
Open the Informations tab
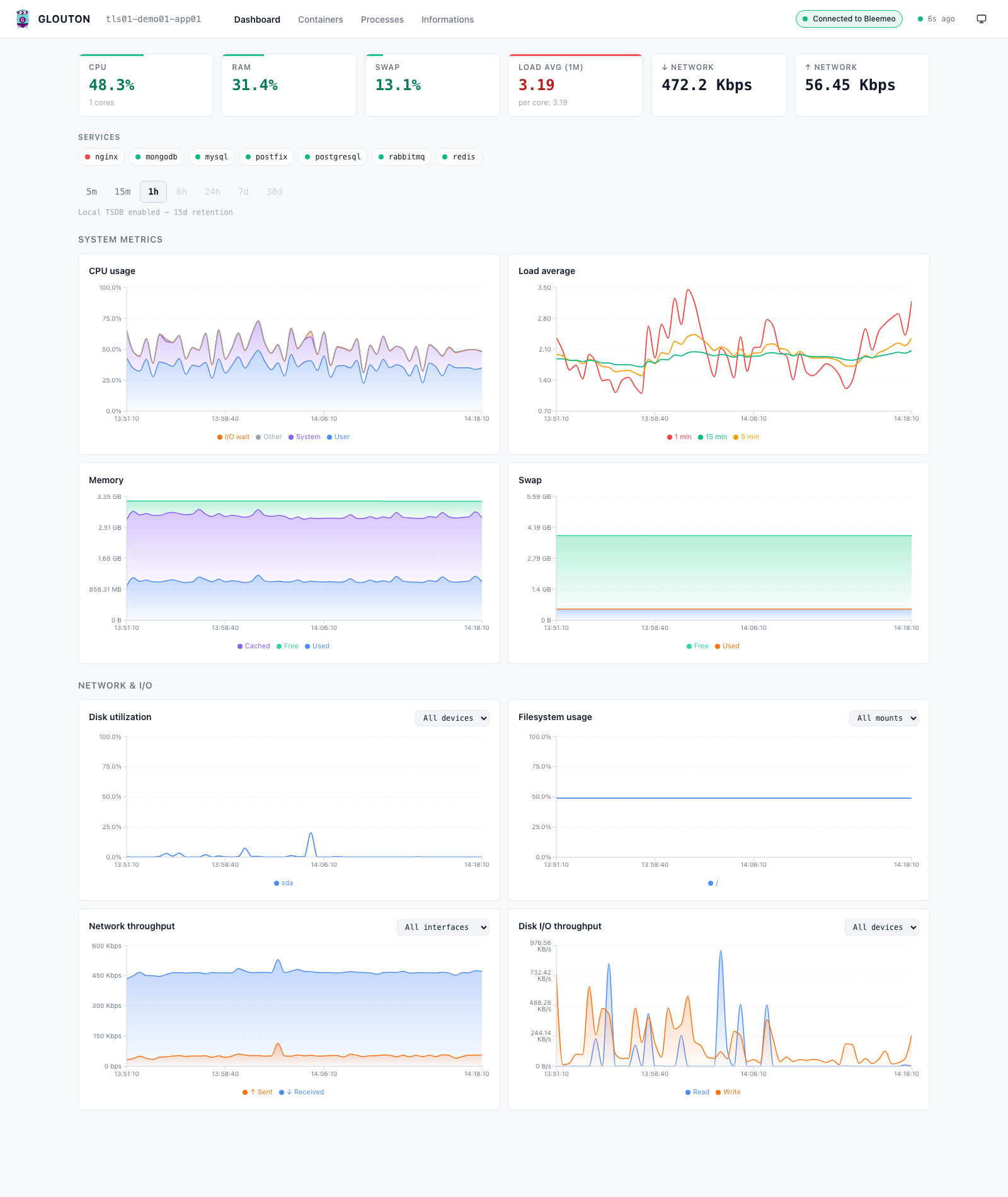[x=447, y=20]
